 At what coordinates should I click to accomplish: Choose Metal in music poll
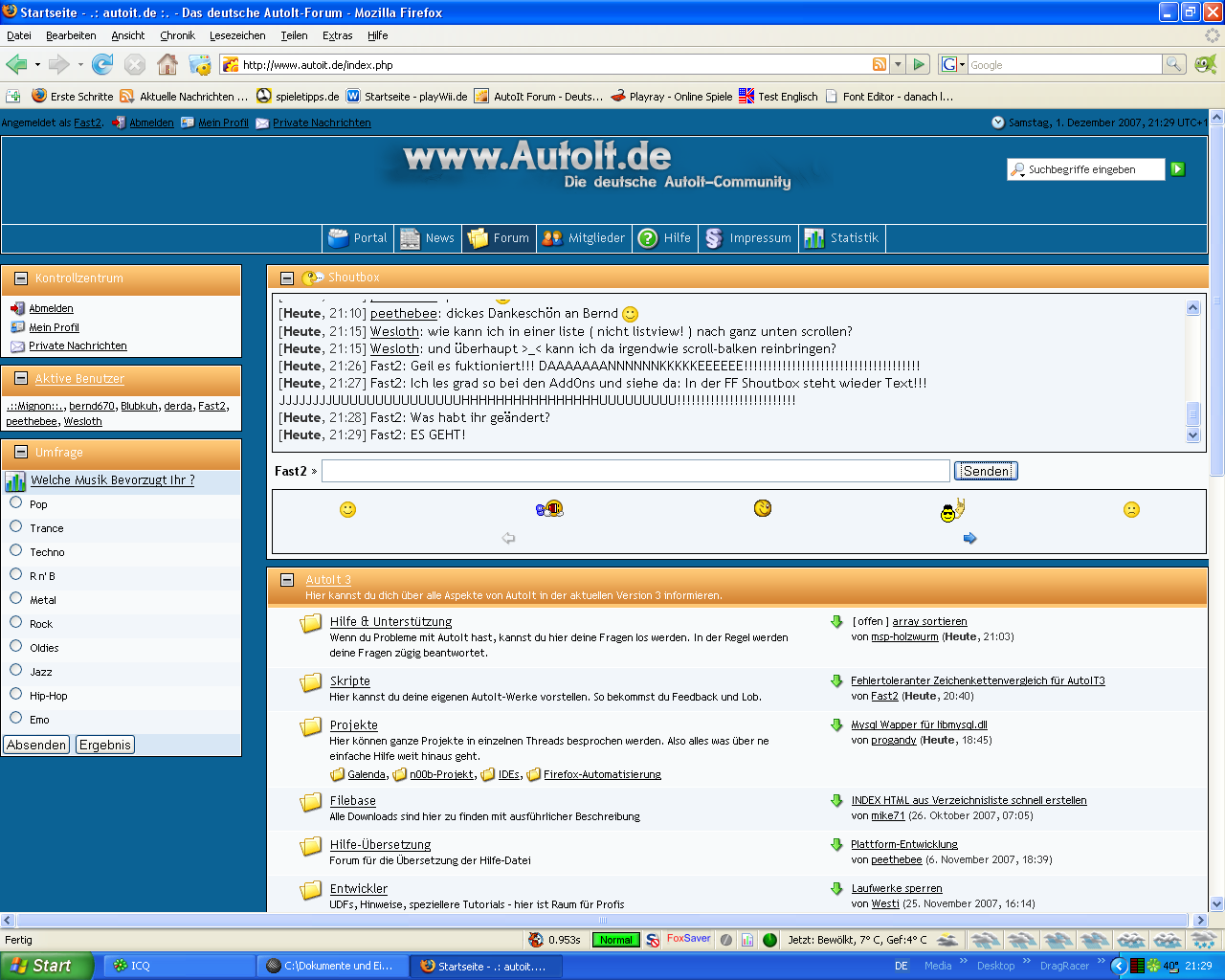16,598
